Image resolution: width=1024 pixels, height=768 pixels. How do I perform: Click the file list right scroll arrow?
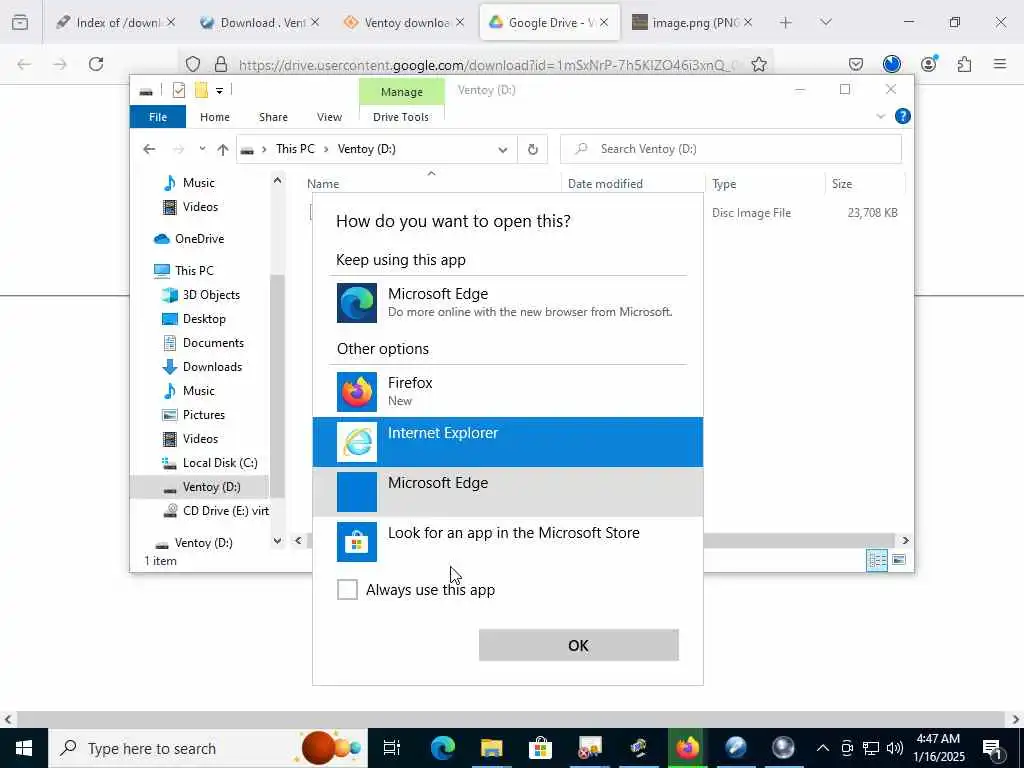coord(906,541)
